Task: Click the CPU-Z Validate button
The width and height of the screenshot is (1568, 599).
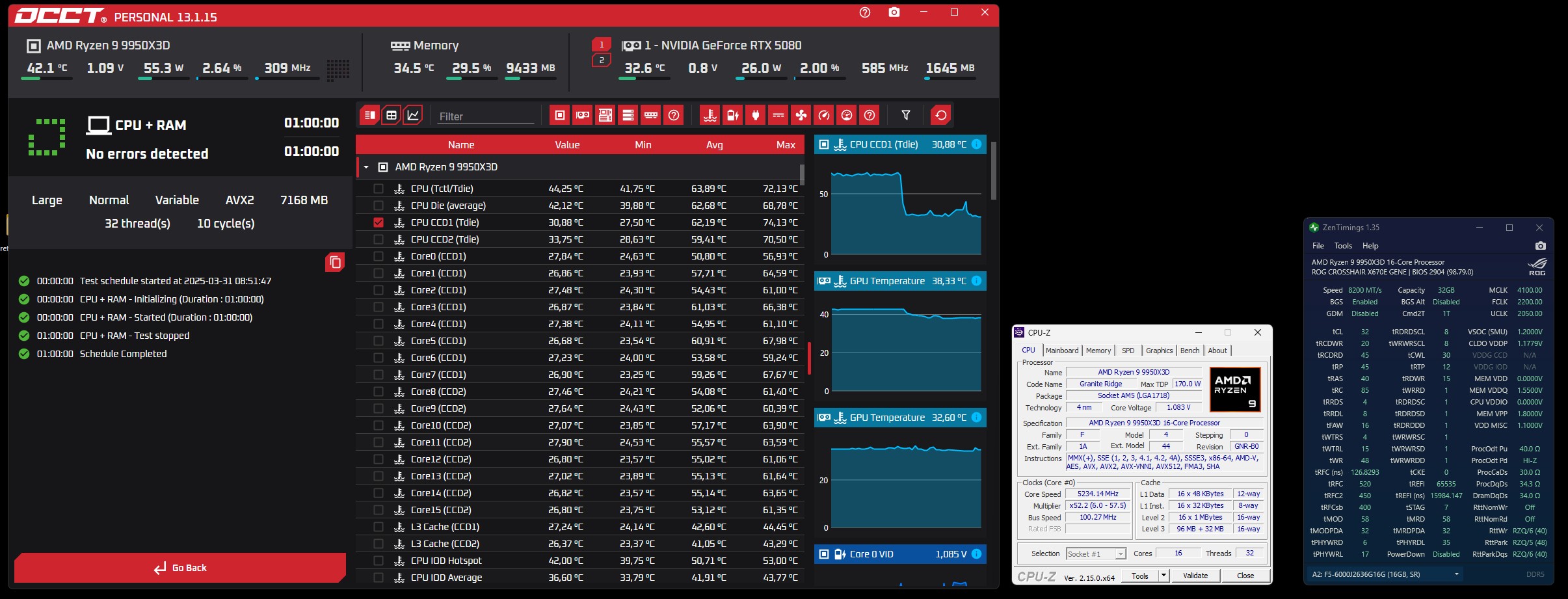Action: point(1195,576)
